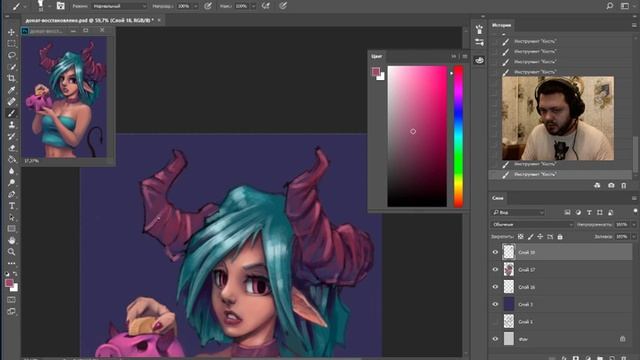
Task: Open the Edit Toolbar three-dots button
Action: coord(11,263)
